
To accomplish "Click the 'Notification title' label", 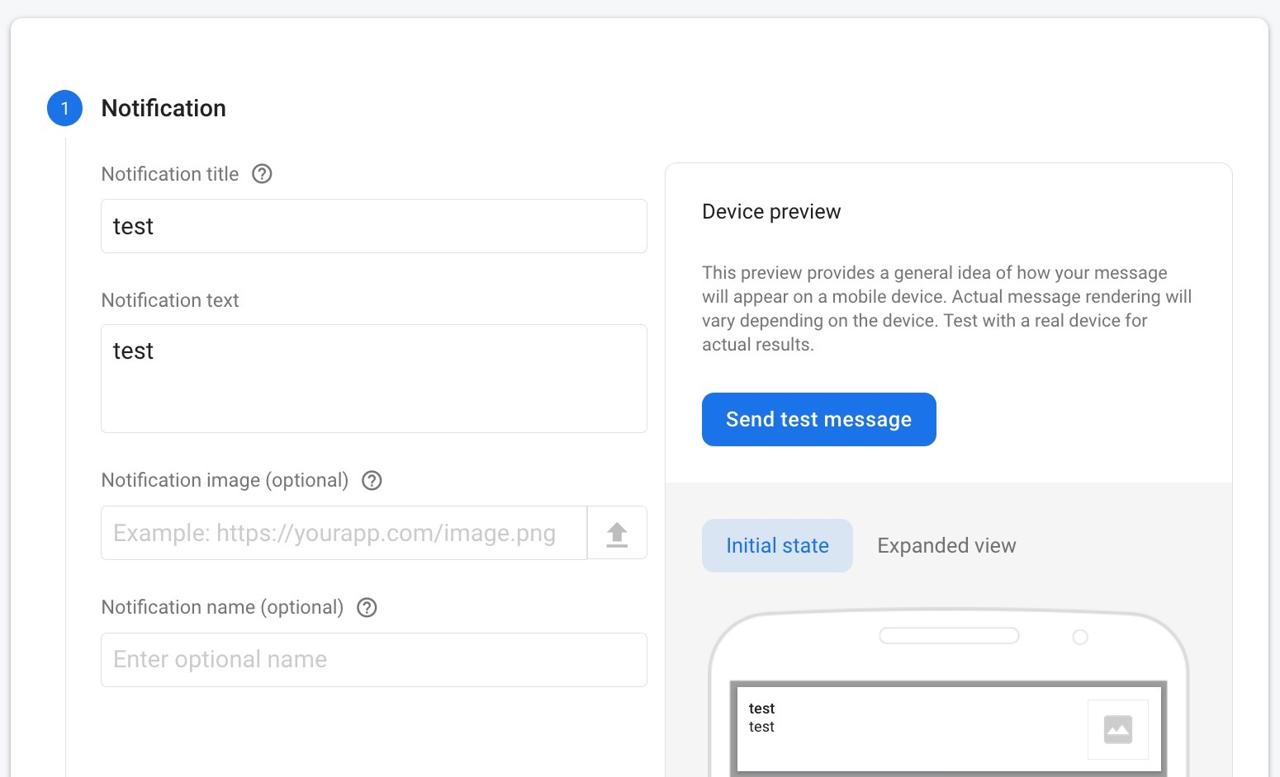I will [x=170, y=174].
